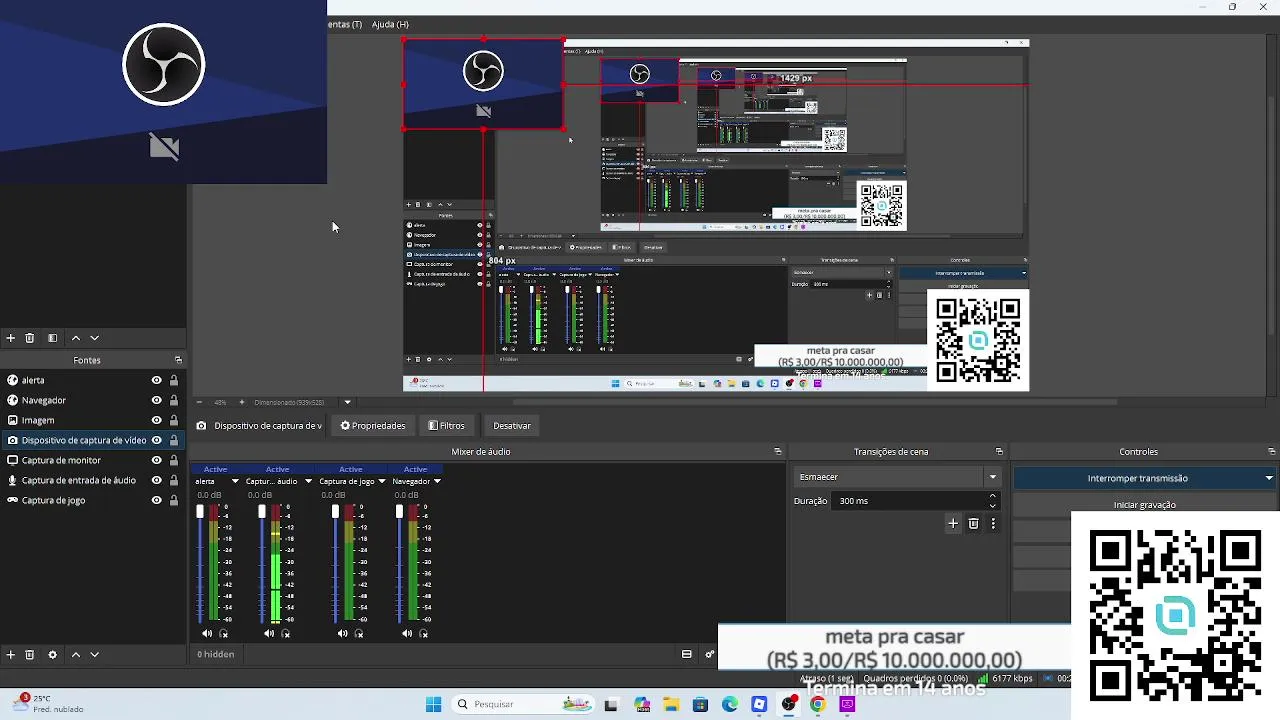Open source properties gear in the Fontes toolbar
Image resolution: width=1280 pixels, height=720 pixels.
(x=52, y=654)
